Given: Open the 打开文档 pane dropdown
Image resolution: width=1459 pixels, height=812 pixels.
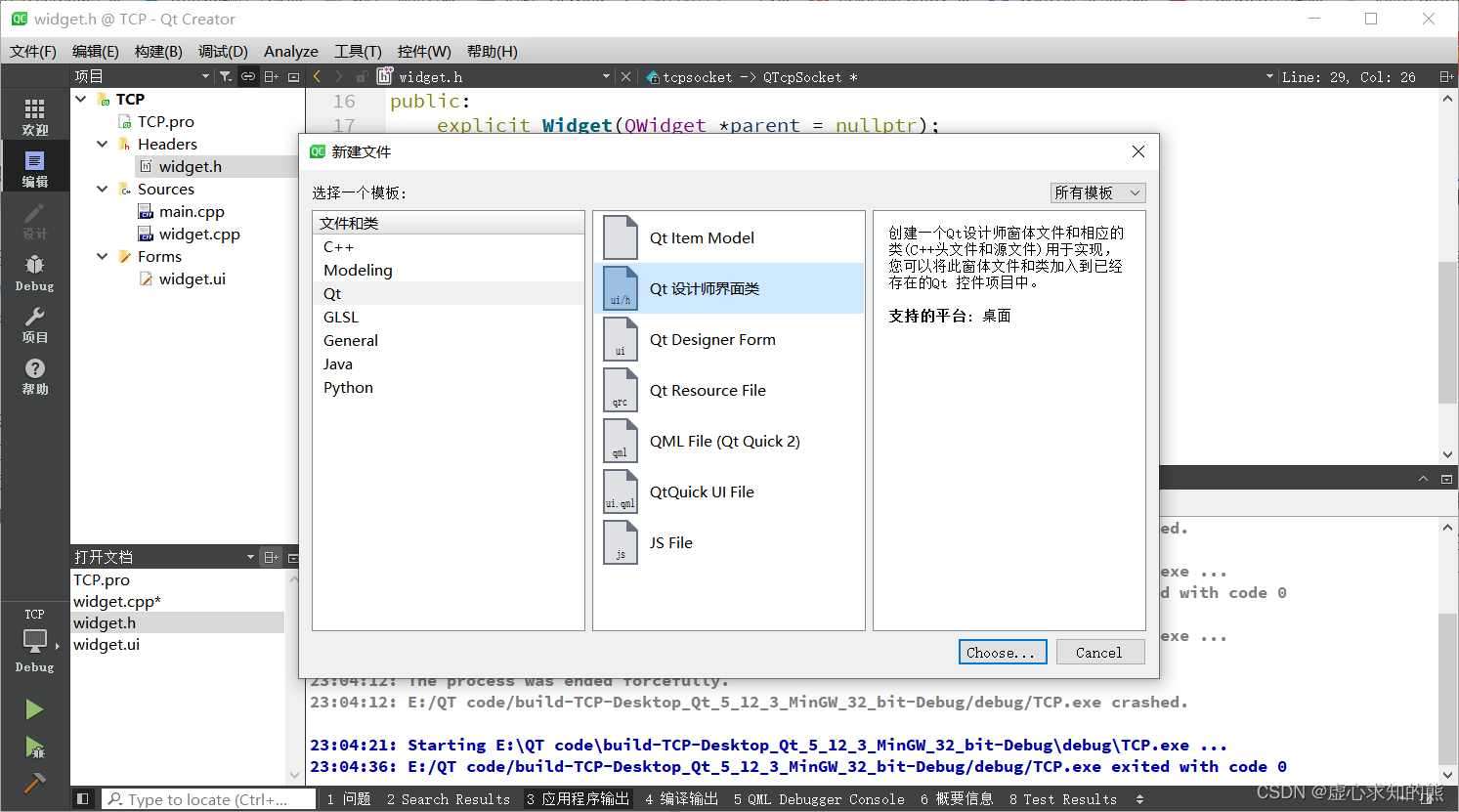Looking at the screenshot, I should [164, 557].
